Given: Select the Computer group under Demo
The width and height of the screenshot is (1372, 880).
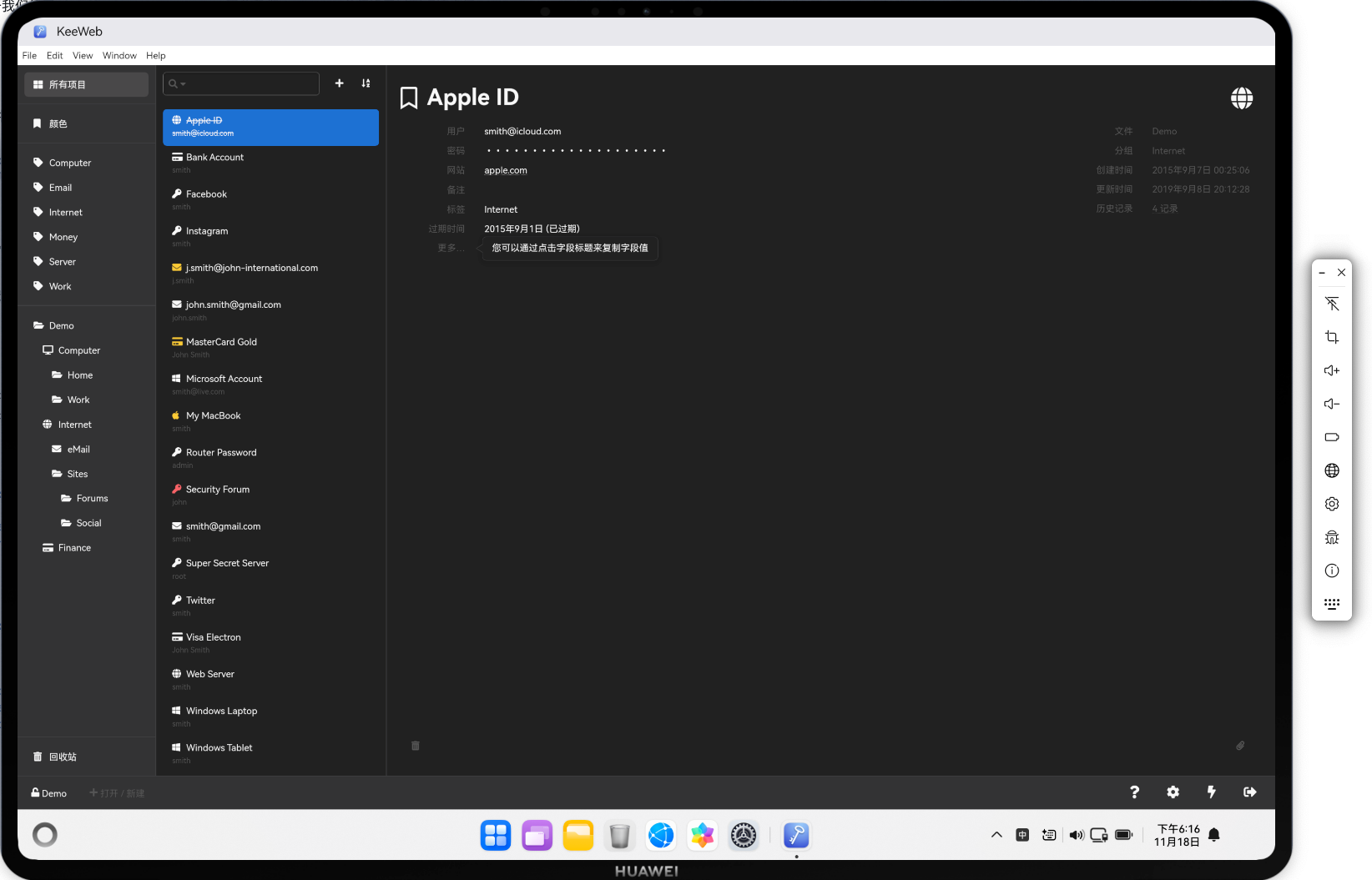Looking at the screenshot, I should (x=86, y=350).
